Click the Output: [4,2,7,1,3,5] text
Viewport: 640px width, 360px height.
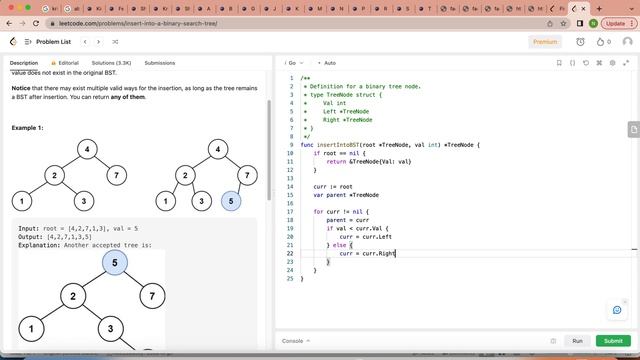(55, 237)
